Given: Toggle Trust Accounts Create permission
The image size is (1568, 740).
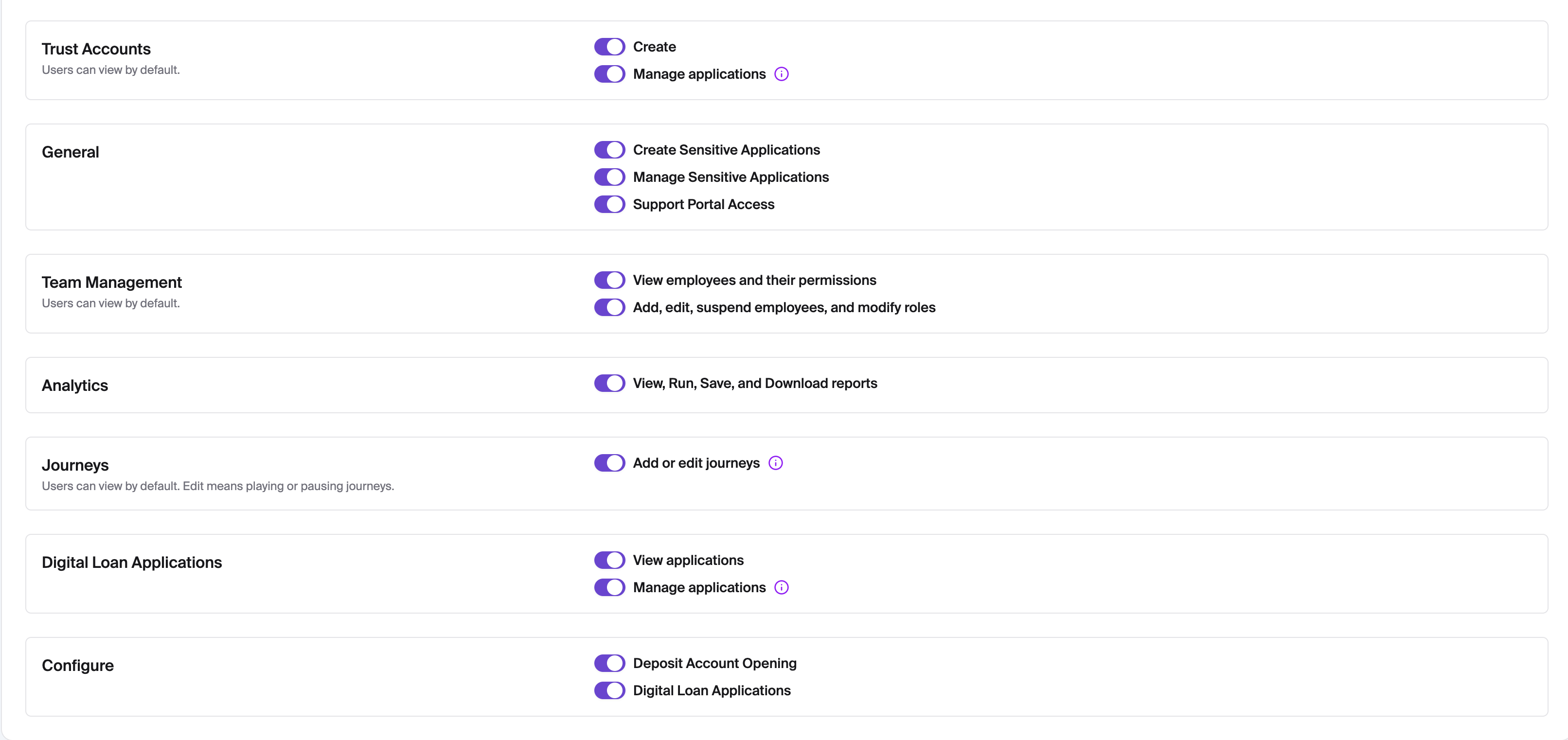Looking at the screenshot, I should click(x=609, y=47).
